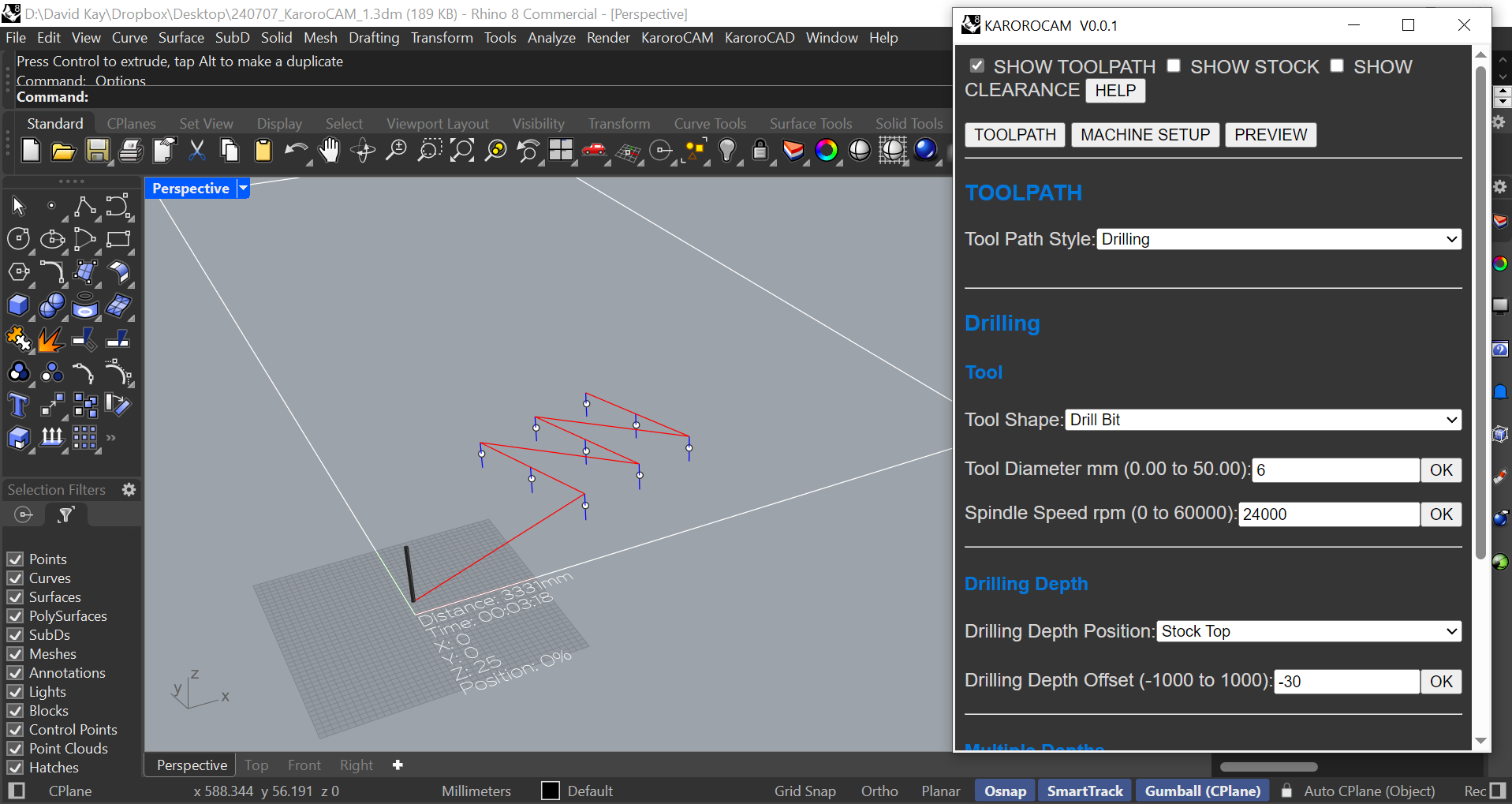The image size is (1512, 804).
Task: Switch to the Top viewport tab
Action: pos(256,765)
